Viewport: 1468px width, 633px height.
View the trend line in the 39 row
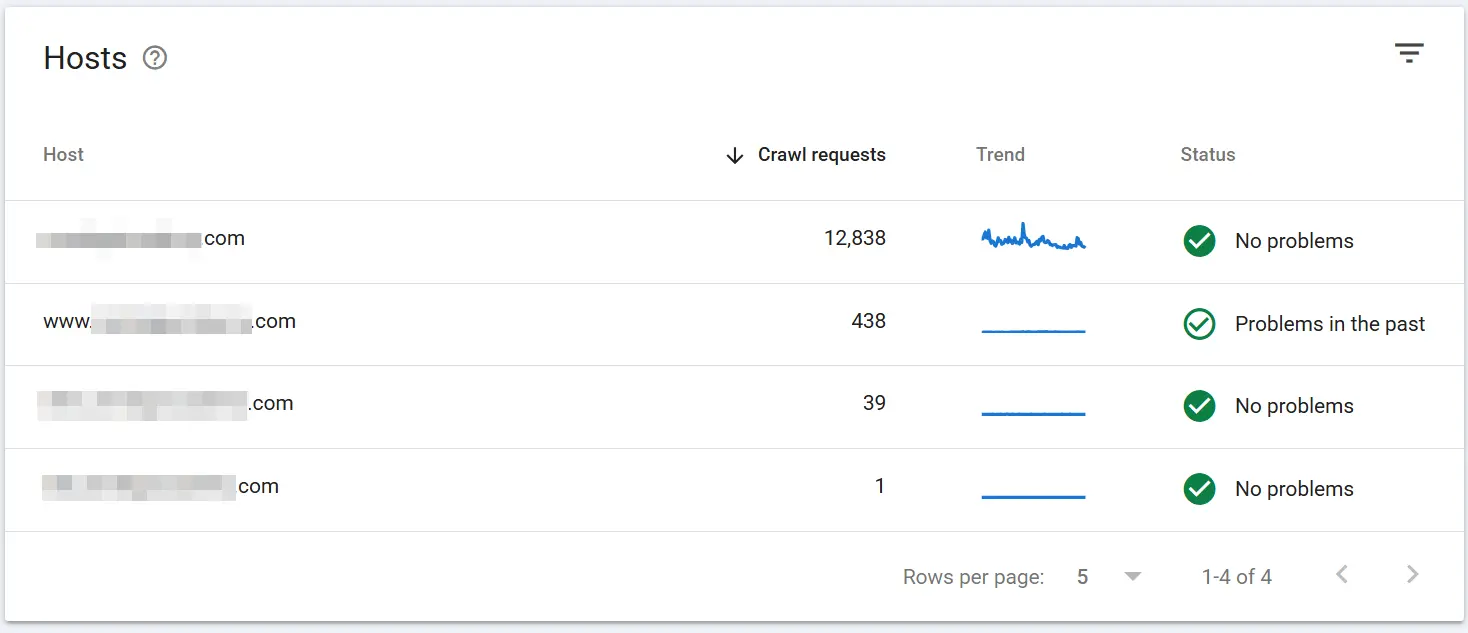click(1033, 414)
